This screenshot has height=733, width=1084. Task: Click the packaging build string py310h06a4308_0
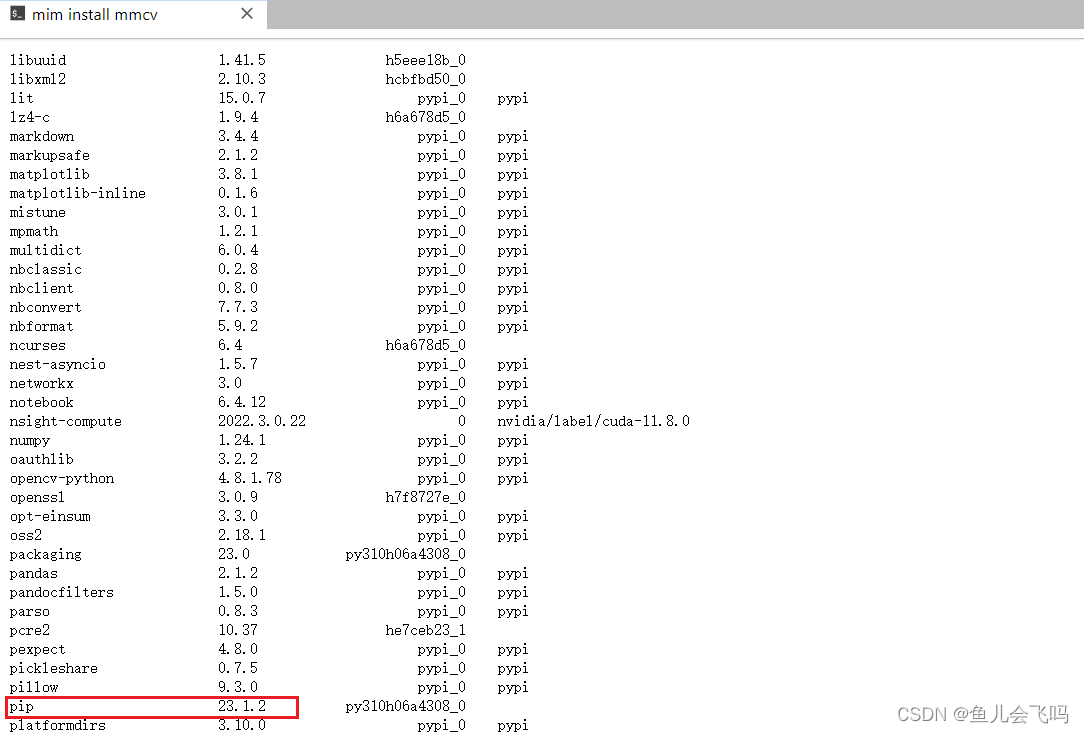(405, 554)
